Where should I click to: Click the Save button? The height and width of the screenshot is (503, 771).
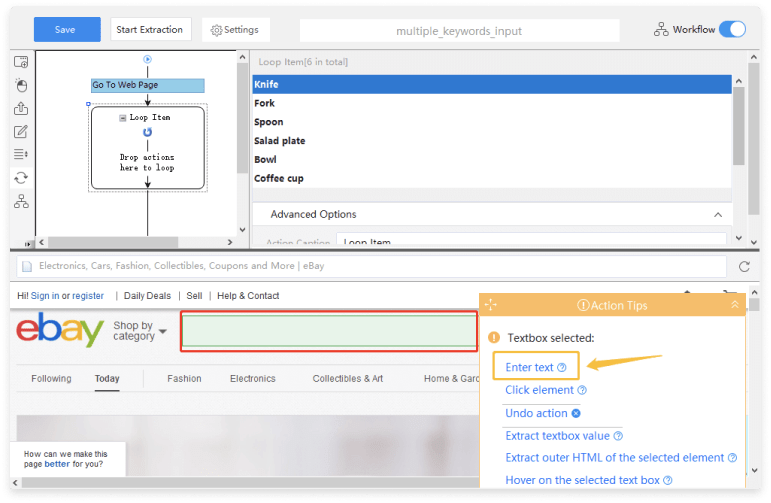(67, 30)
